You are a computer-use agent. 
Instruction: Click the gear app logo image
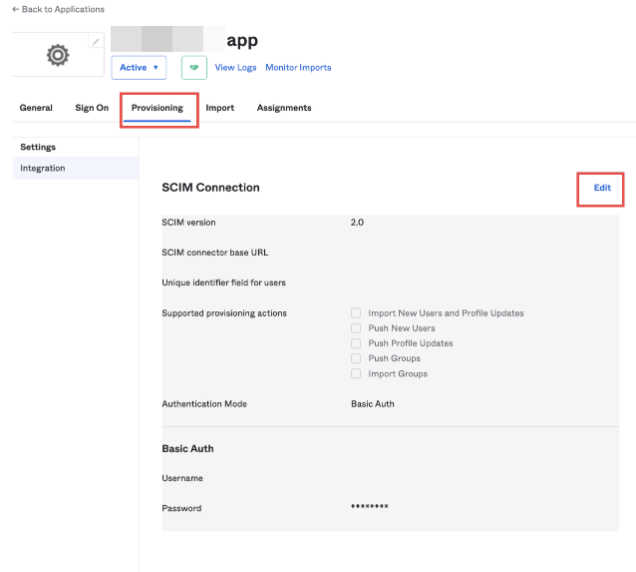[58, 55]
